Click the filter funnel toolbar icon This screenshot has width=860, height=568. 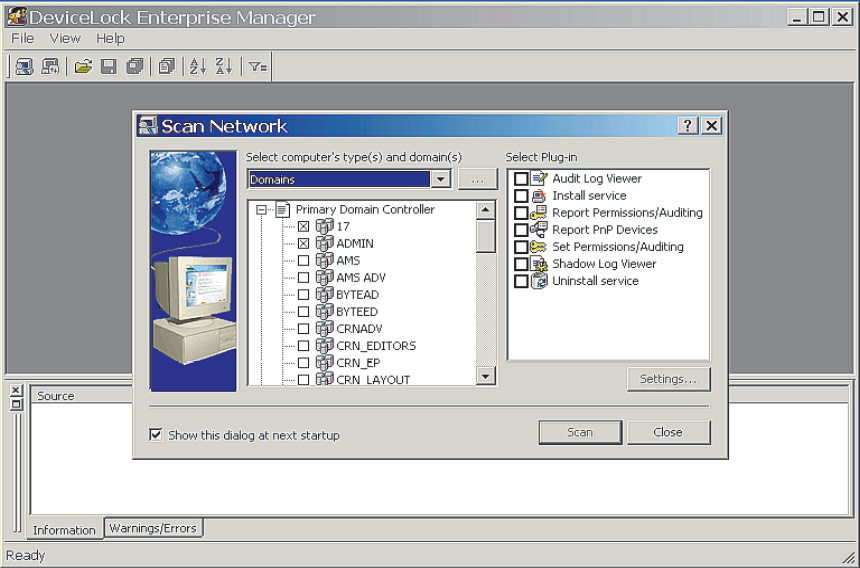coord(257,66)
